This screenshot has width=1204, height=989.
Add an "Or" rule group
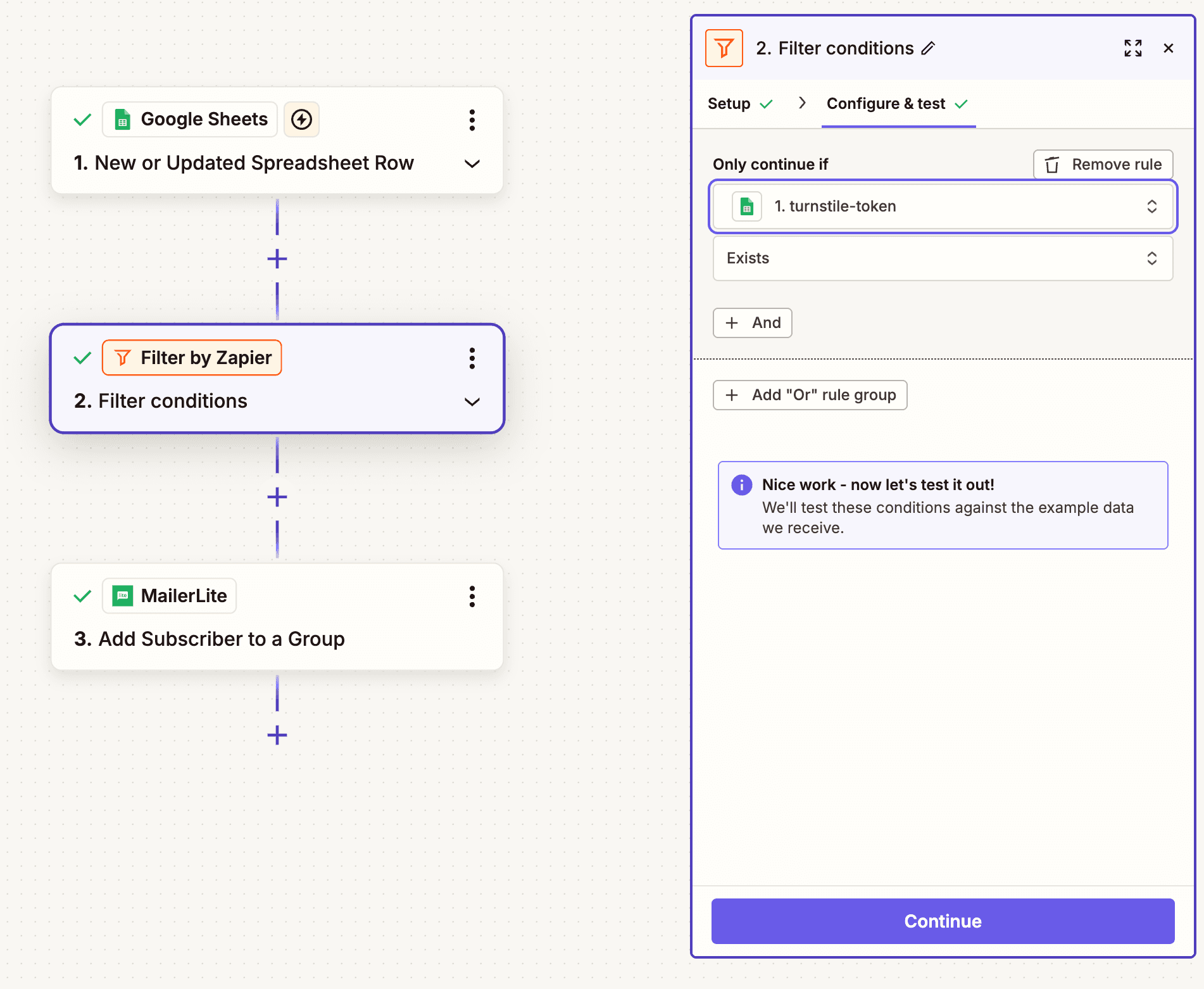(810, 395)
